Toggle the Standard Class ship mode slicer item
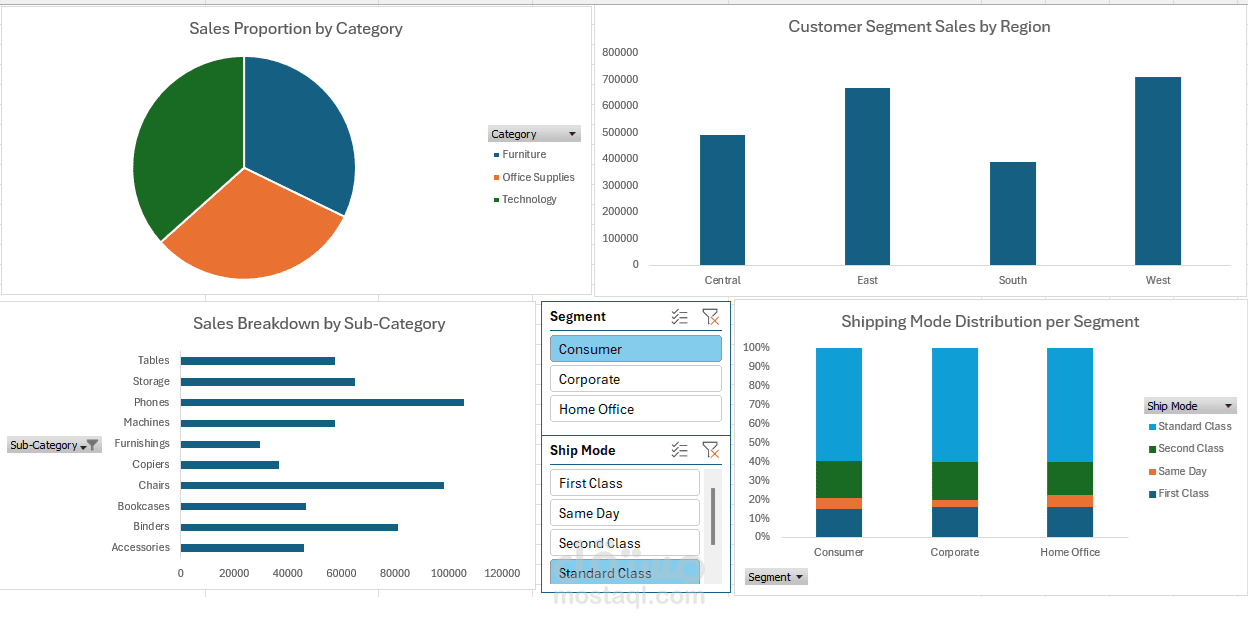Screen dimensions: 1260x621 coord(624,573)
